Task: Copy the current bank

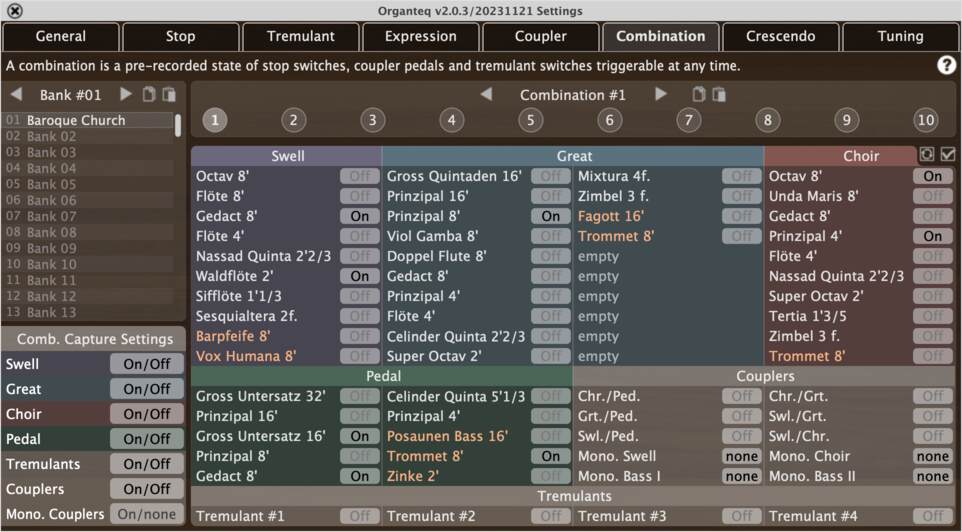Action: (x=148, y=94)
